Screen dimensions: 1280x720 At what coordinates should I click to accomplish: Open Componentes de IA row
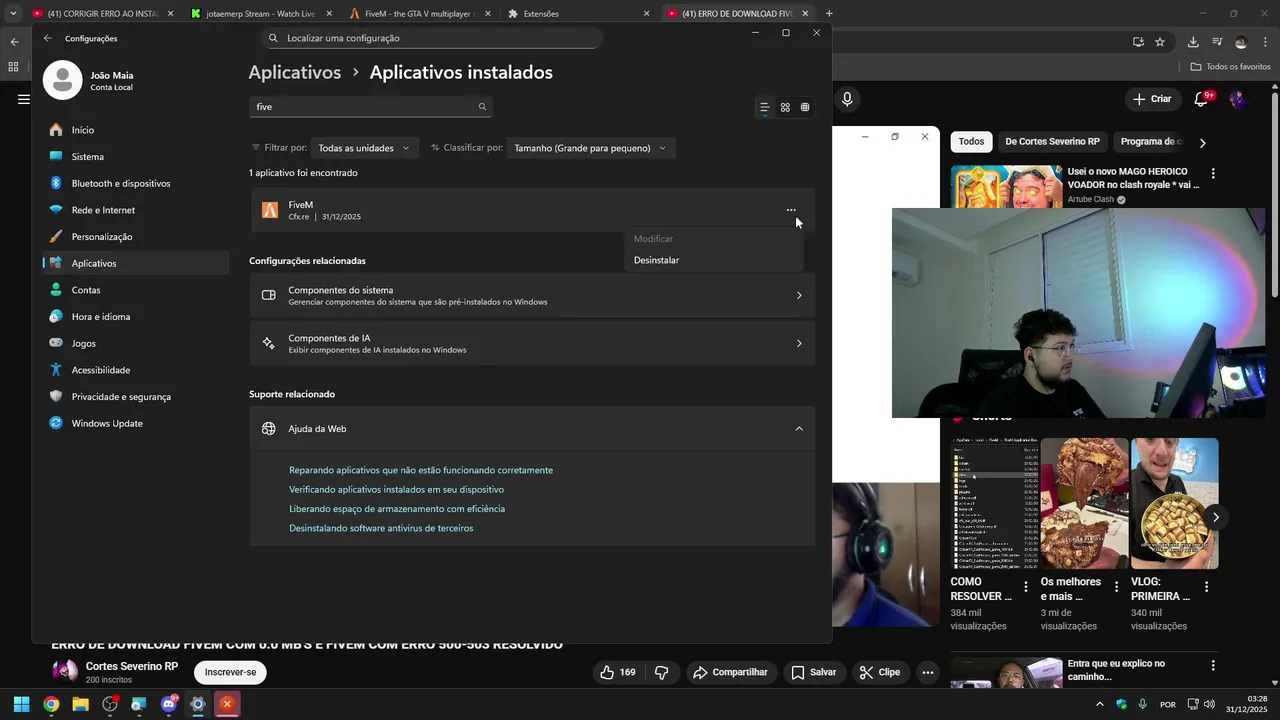(x=532, y=343)
